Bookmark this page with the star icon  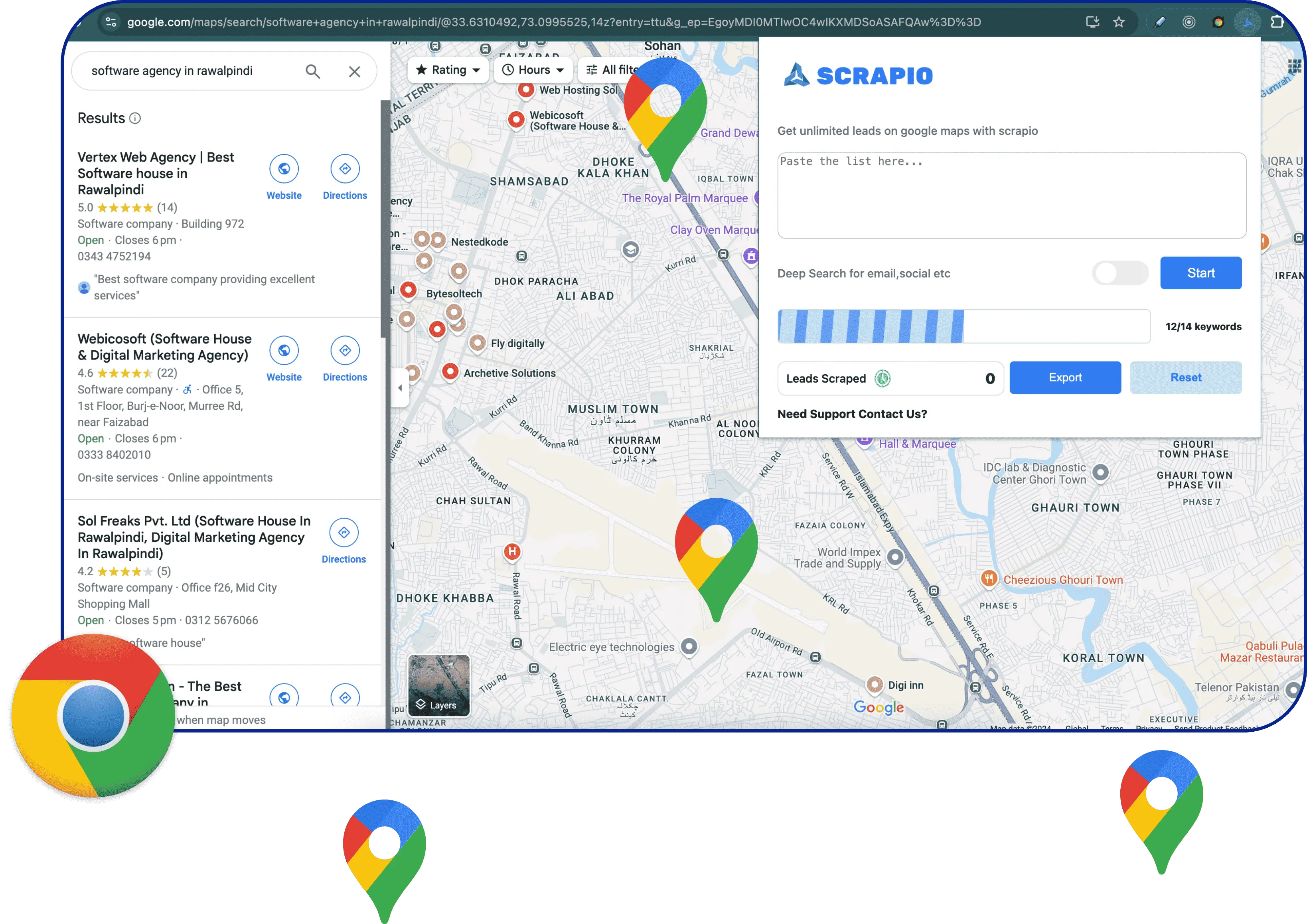coord(1119,22)
